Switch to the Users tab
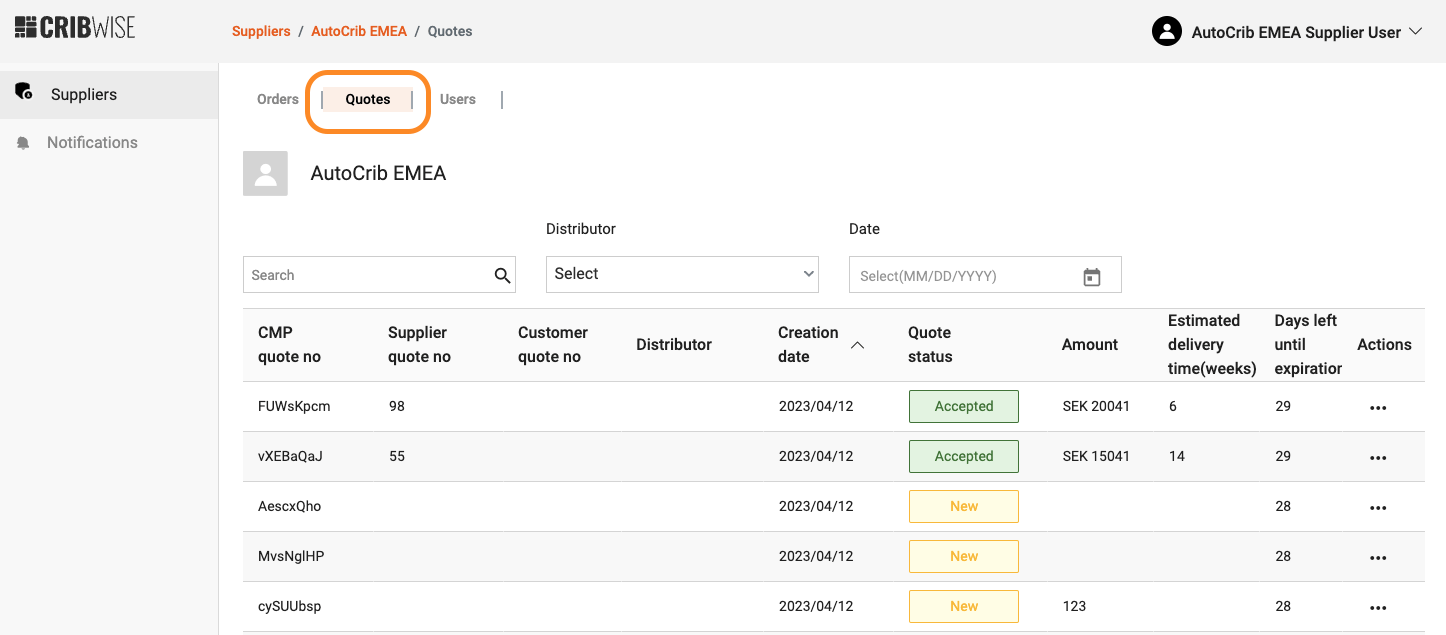Image resolution: width=1446 pixels, height=635 pixels. 458,99
